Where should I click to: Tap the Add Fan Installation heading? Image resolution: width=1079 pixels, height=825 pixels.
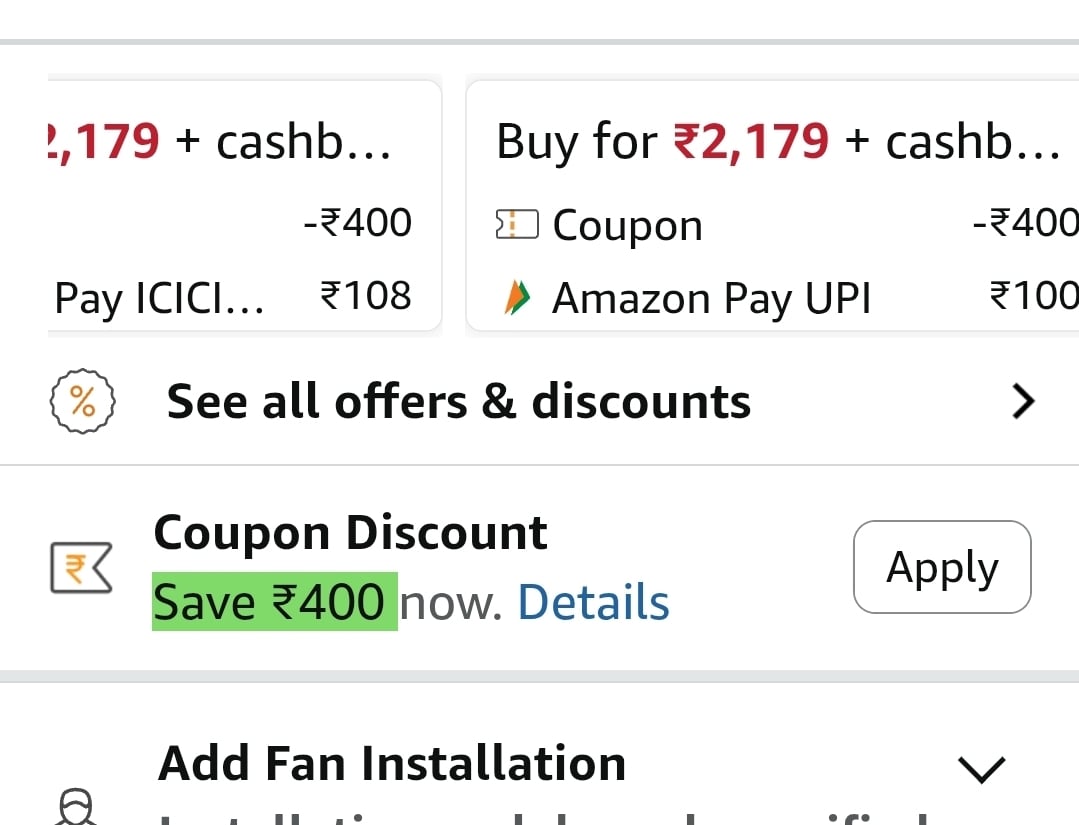point(392,764)
